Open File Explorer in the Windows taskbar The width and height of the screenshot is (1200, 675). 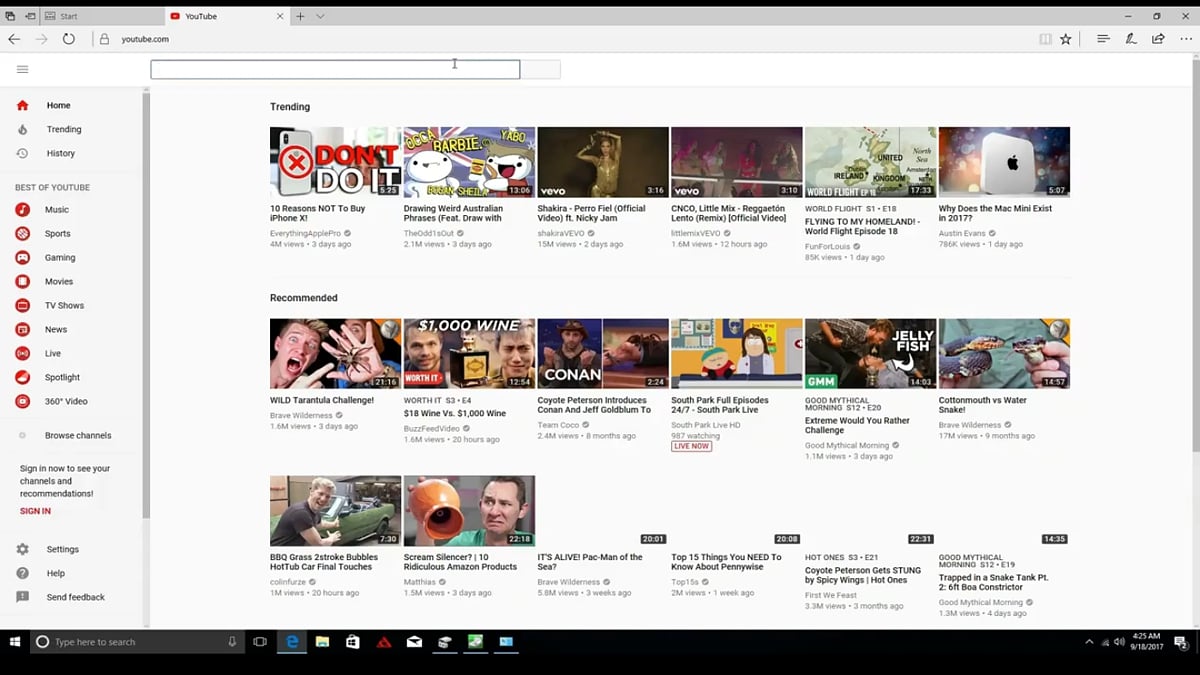point(322,642)
